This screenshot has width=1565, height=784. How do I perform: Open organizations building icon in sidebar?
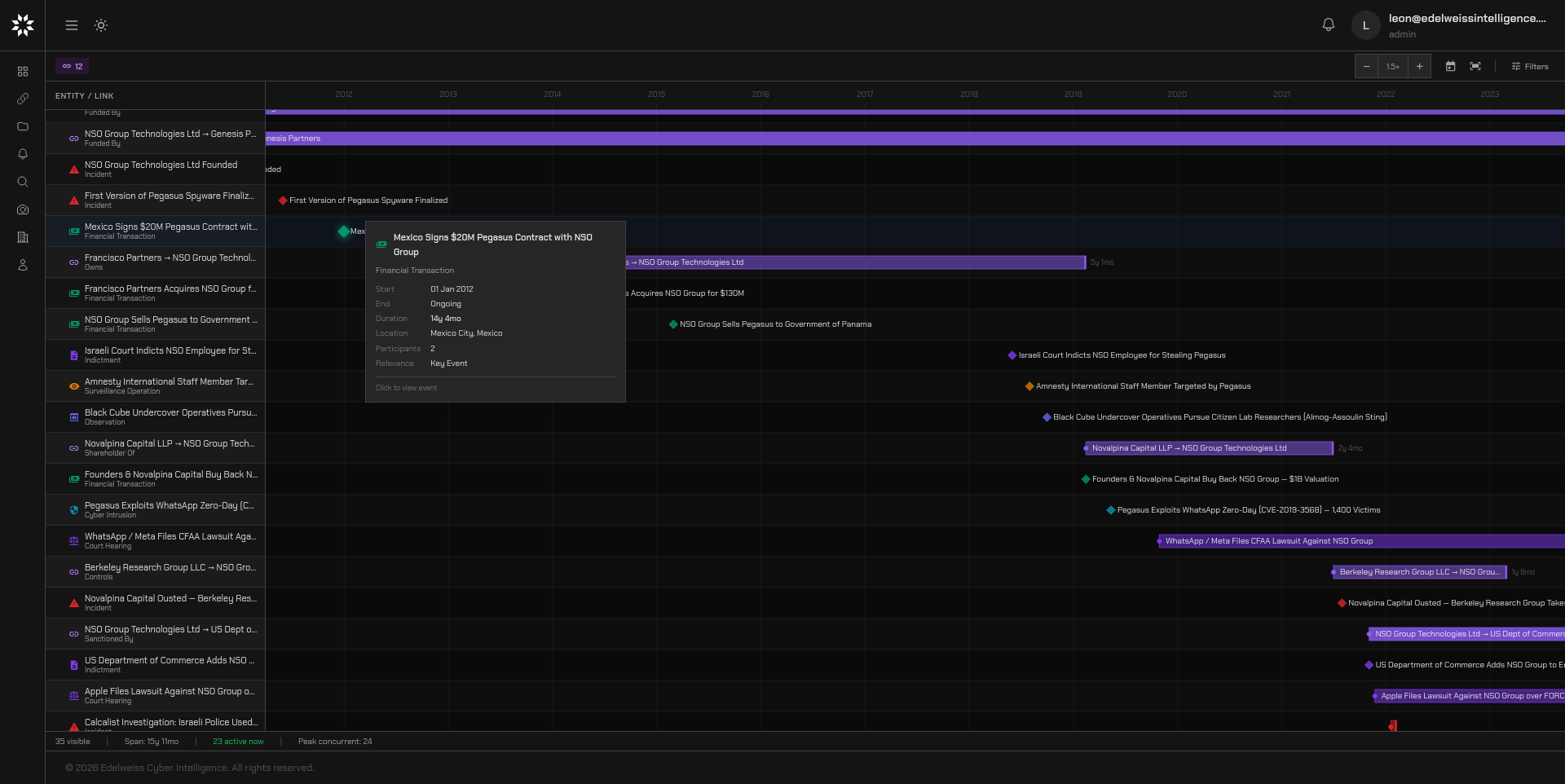pyautogui.click(x=23, y=237)
